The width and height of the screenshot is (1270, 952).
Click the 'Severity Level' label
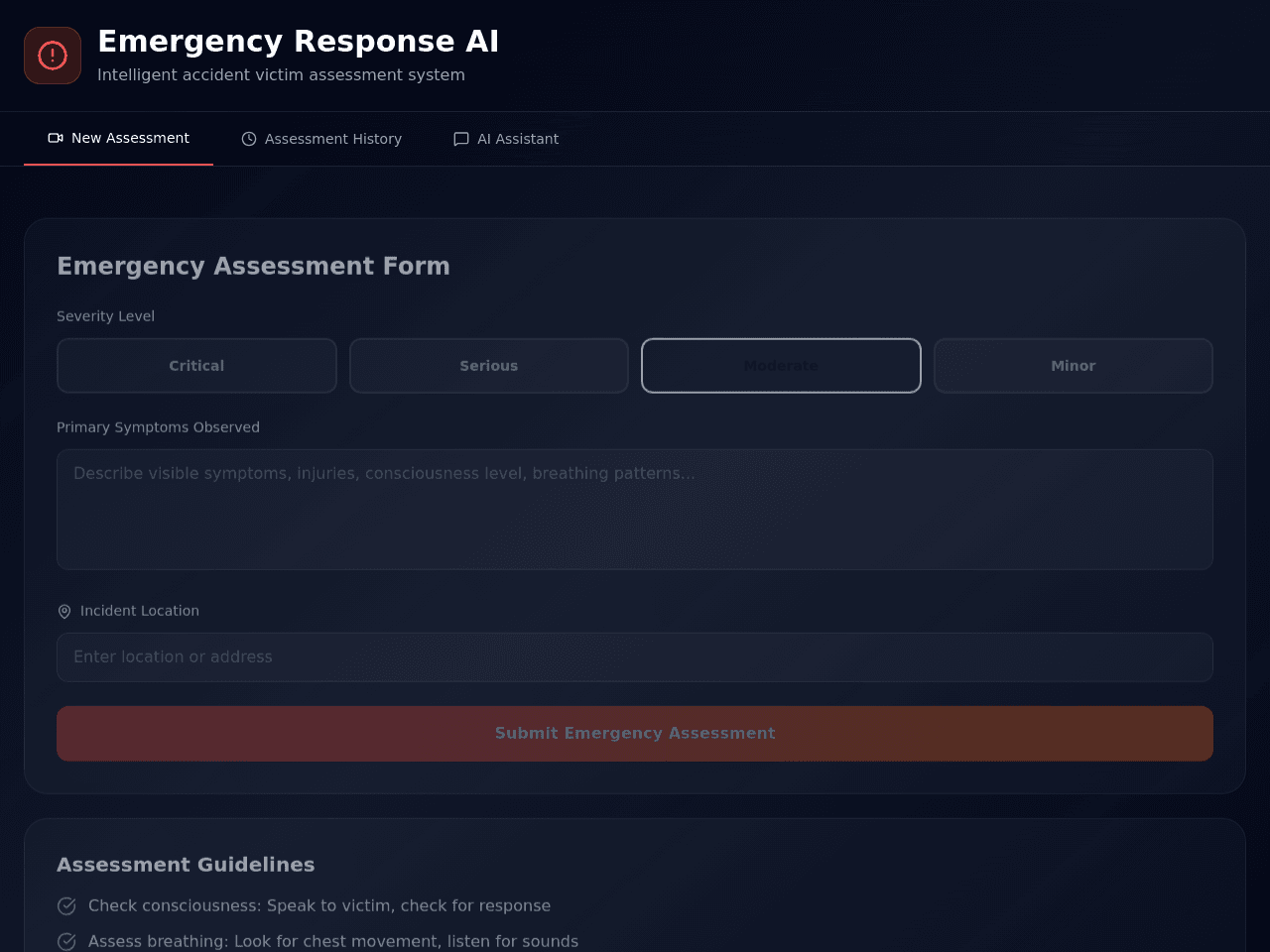coord(105,316)
